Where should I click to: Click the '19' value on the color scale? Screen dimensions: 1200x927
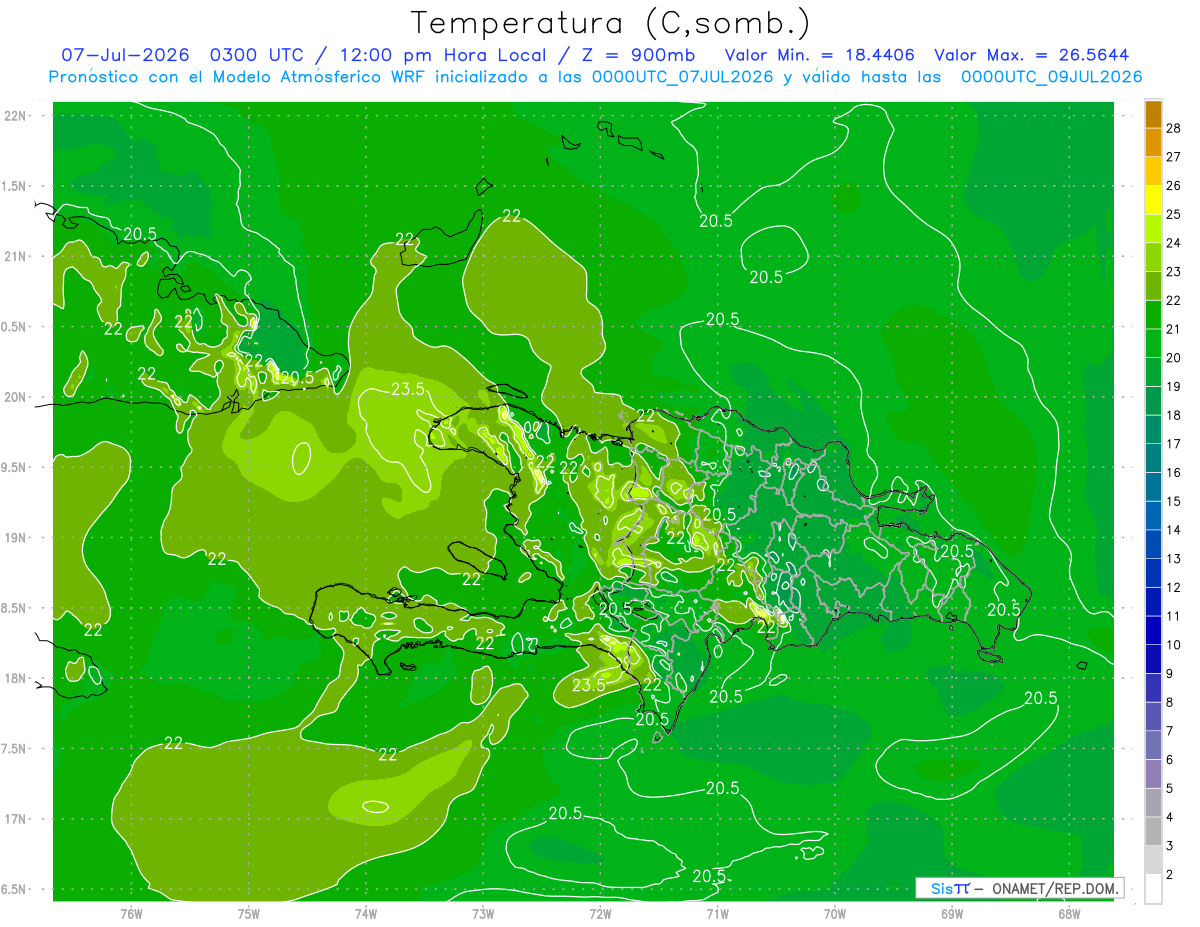click(x=1174, y=386)
